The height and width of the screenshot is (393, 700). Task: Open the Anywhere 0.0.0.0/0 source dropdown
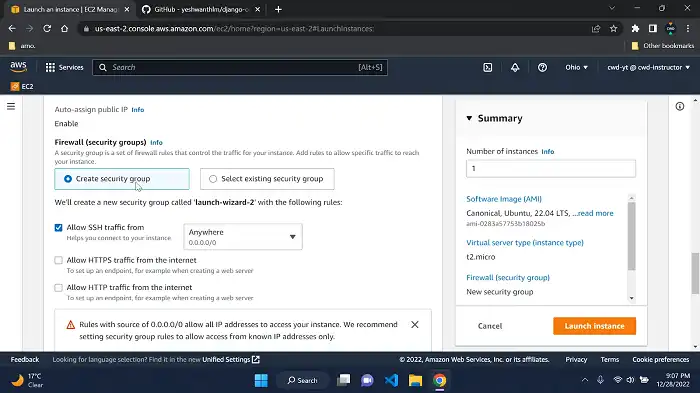click(243, 237)
